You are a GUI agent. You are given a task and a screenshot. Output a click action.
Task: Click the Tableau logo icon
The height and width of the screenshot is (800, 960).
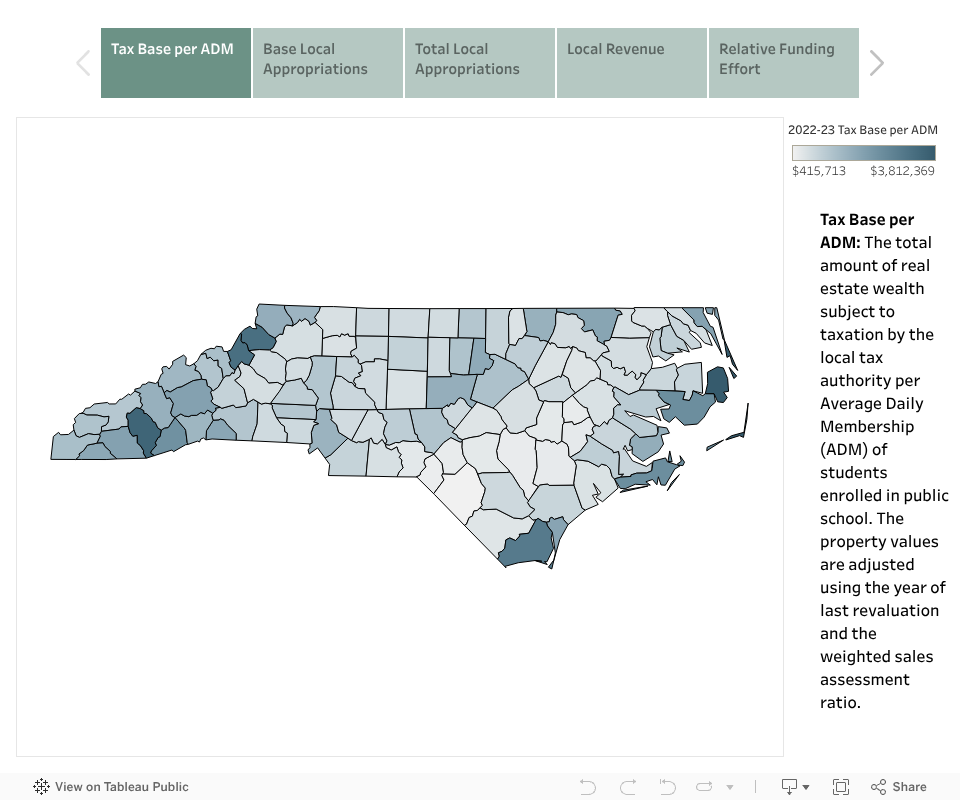(x=41, y=787)
